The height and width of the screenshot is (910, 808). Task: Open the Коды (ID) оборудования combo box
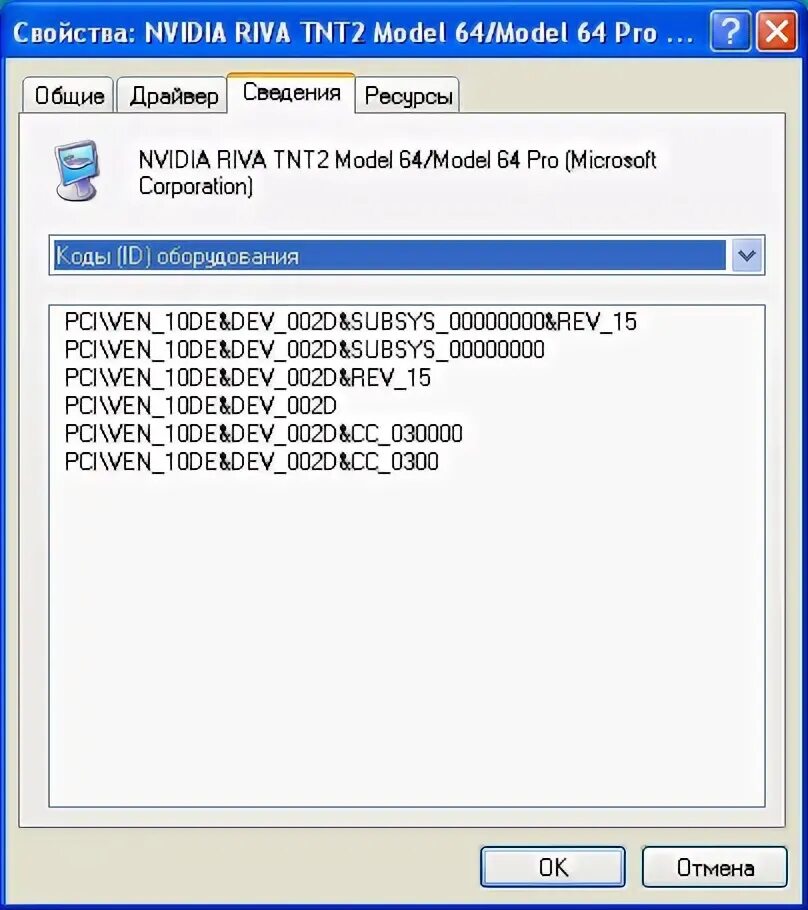pyautogui.click(x=407, y=255)
